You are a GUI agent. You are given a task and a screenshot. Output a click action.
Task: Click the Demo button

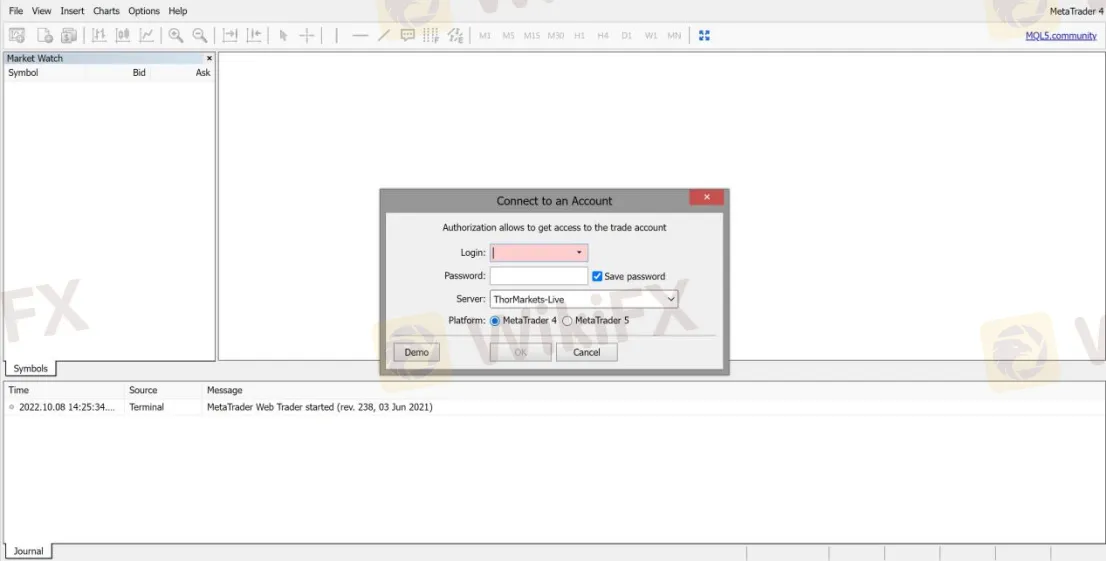pyautogui.click(x=416, y=352)
